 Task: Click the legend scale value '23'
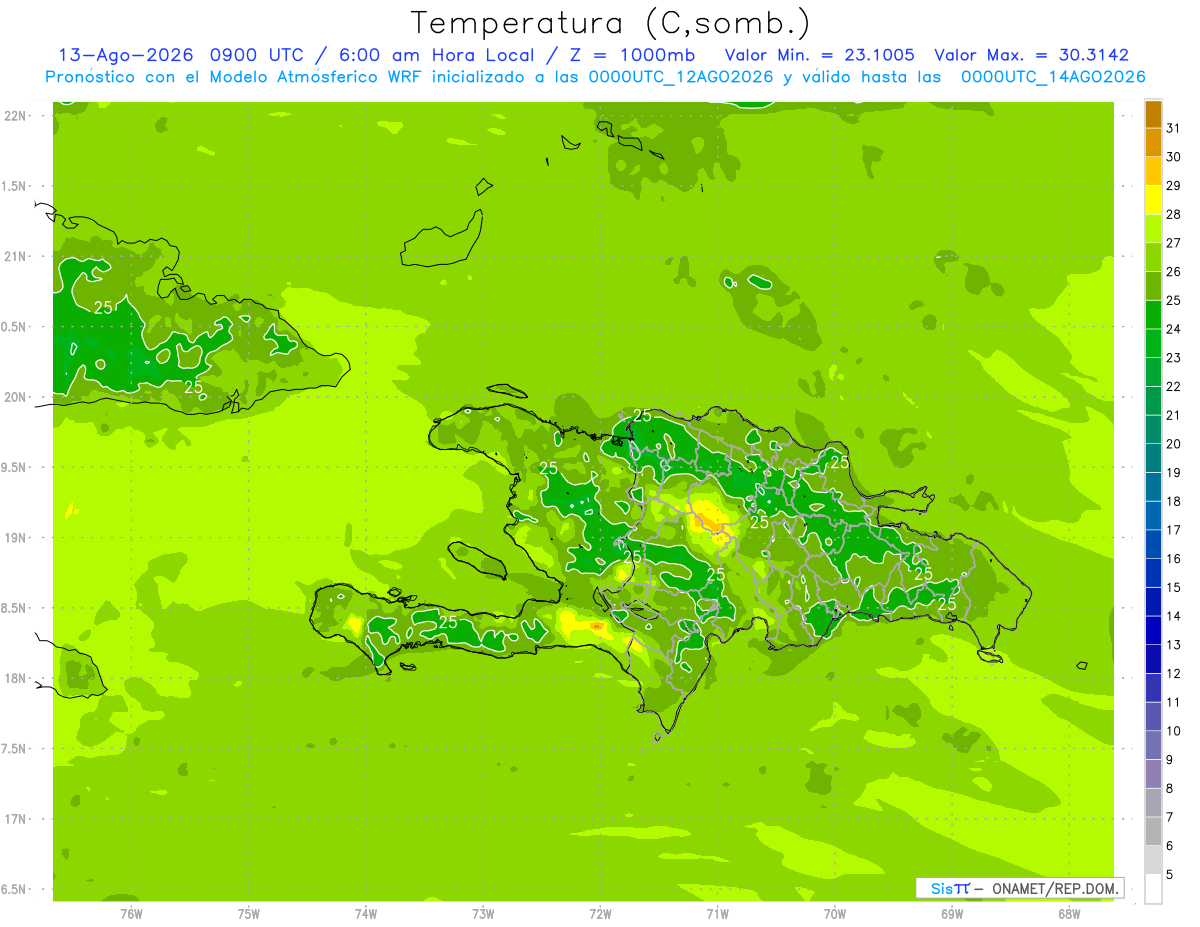pyautogui.click(x=1174, y=358)
